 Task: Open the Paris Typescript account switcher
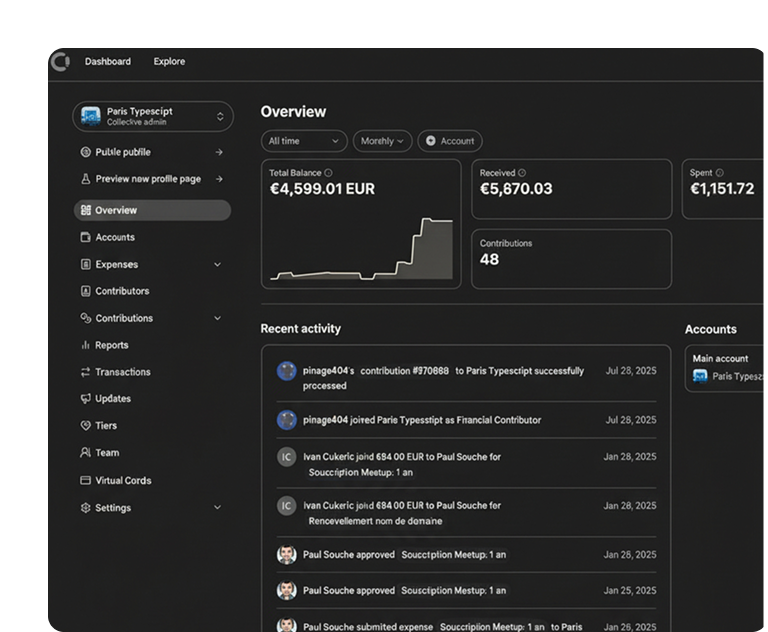tap(153, 117)
